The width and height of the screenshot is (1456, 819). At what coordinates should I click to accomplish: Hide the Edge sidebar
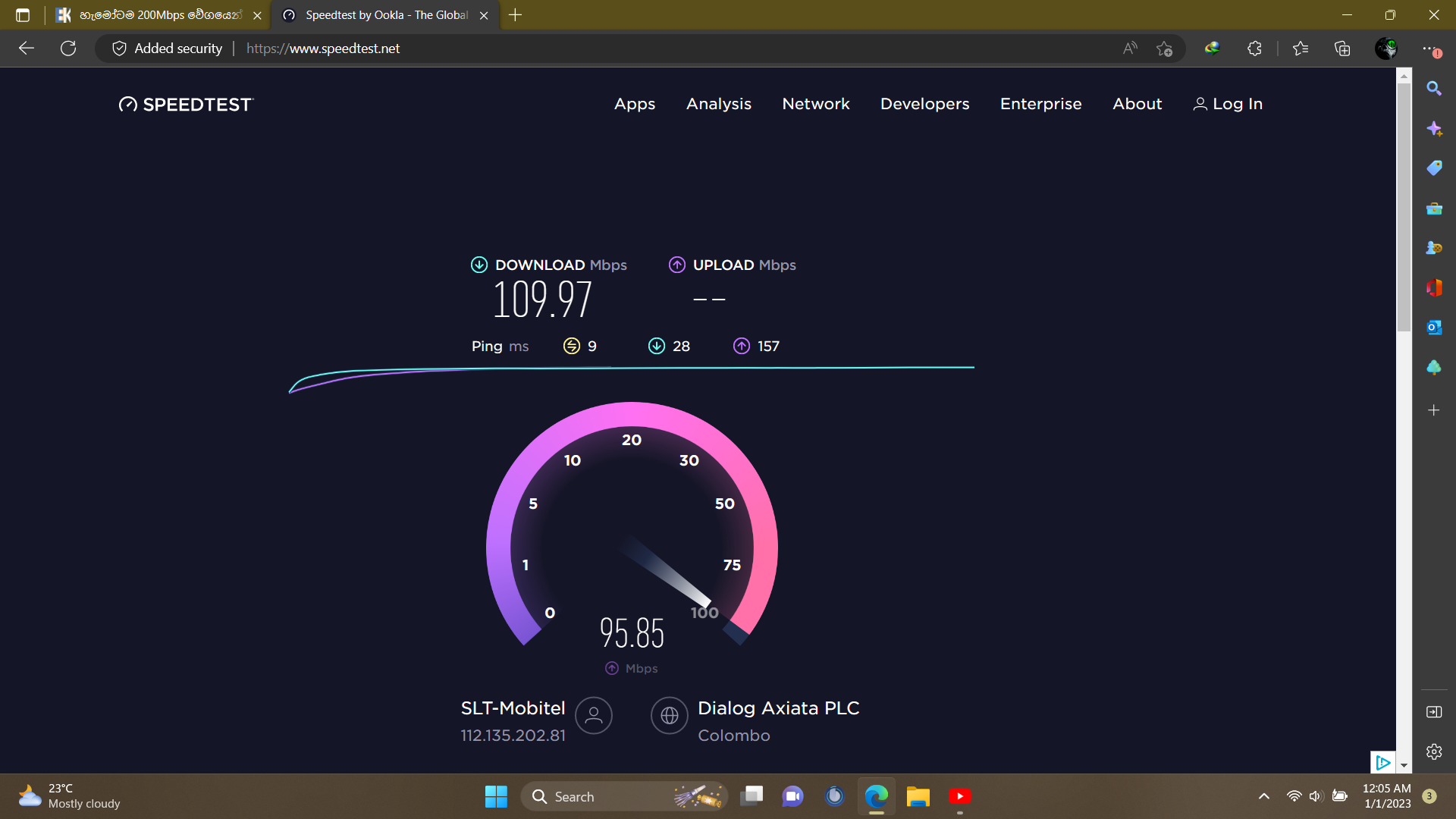[x=1434, y=711]
